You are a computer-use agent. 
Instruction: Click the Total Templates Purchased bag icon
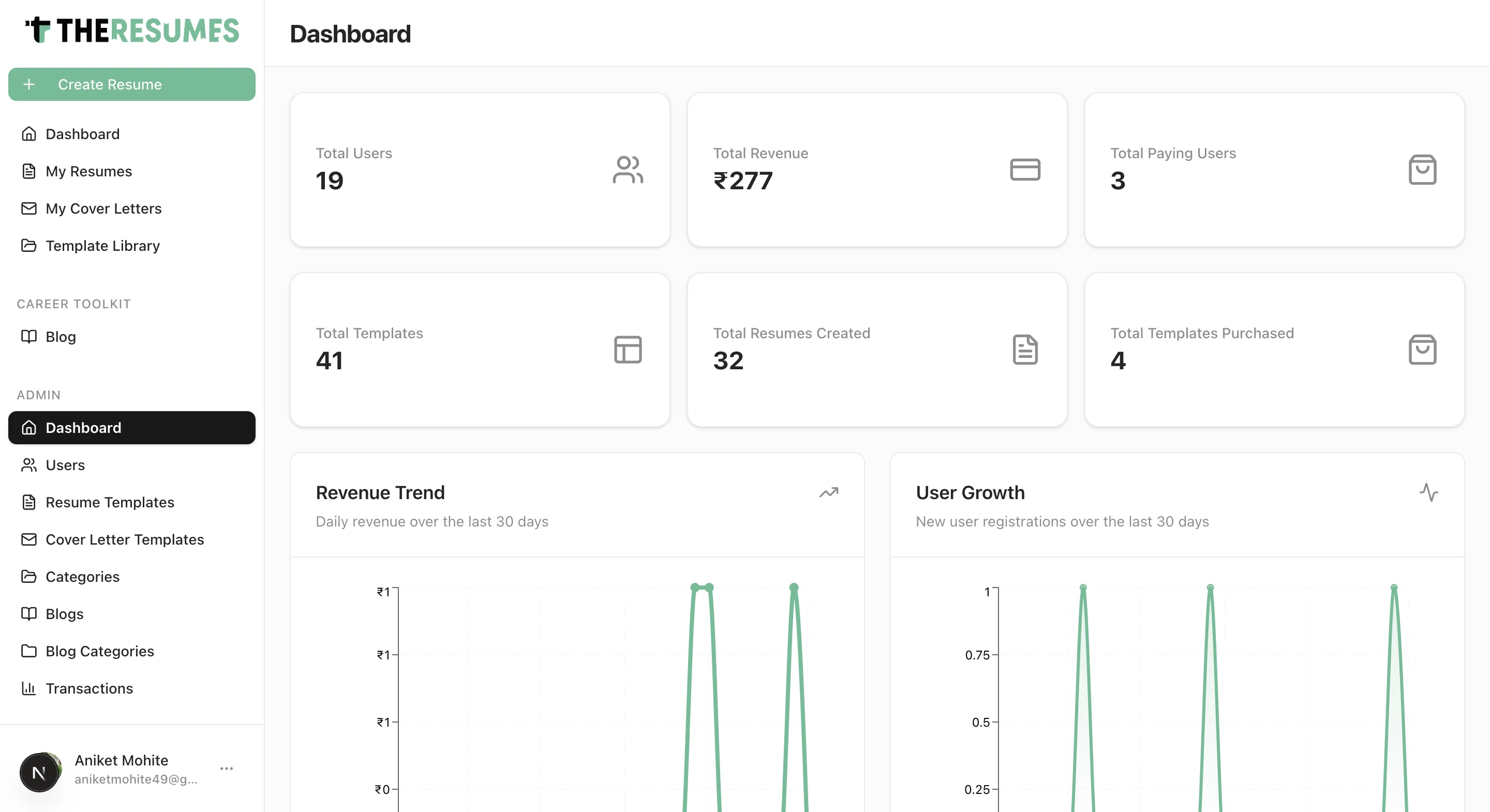[x=1422, y=349]
